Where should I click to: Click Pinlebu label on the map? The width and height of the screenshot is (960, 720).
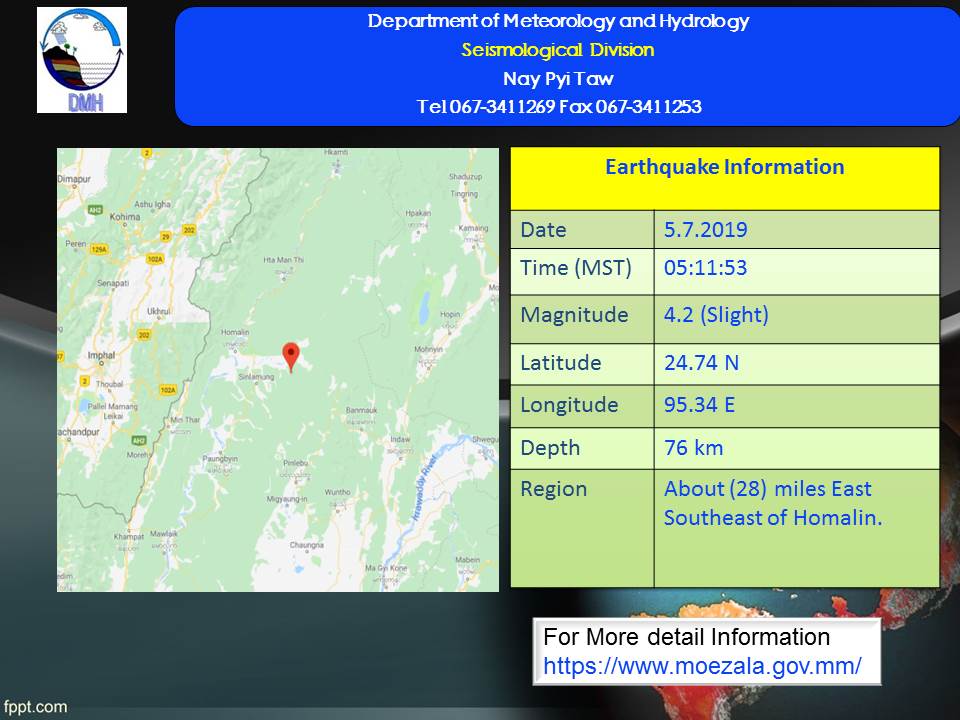click(296, 463)
